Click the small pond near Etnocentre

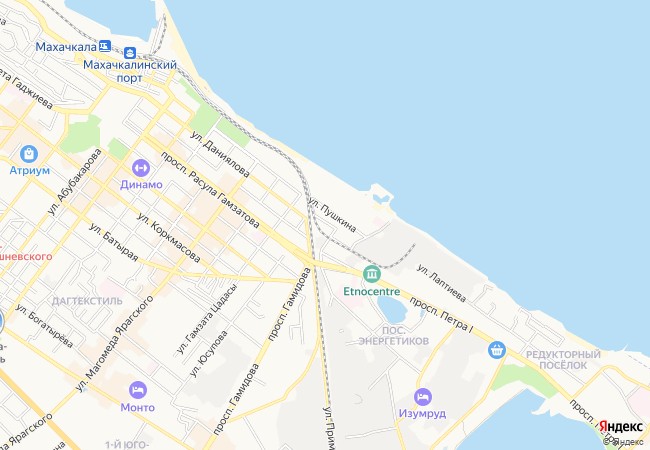point(392,310)
